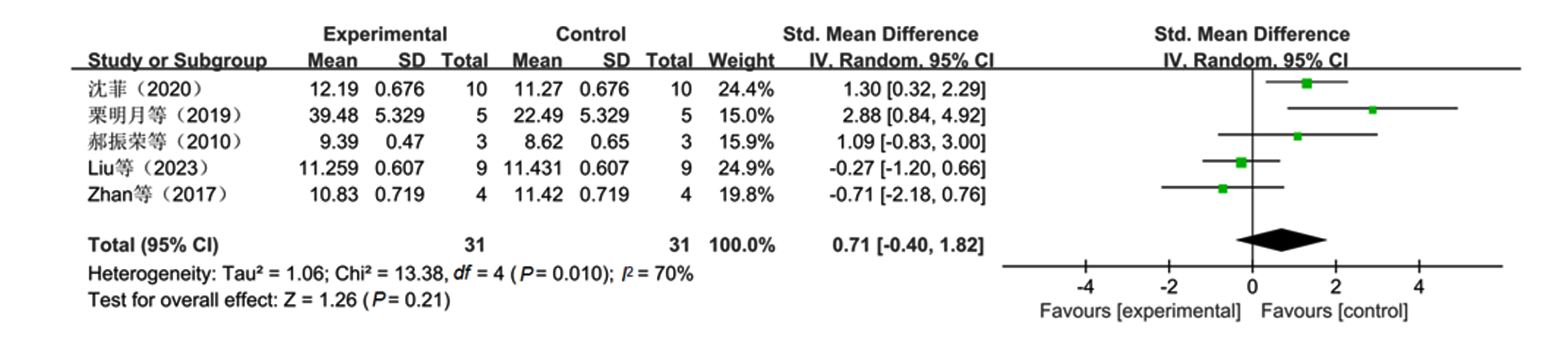Click the Study or Subgroup column header
Viewport: 1568px width, 344px height.
(177, 60)
